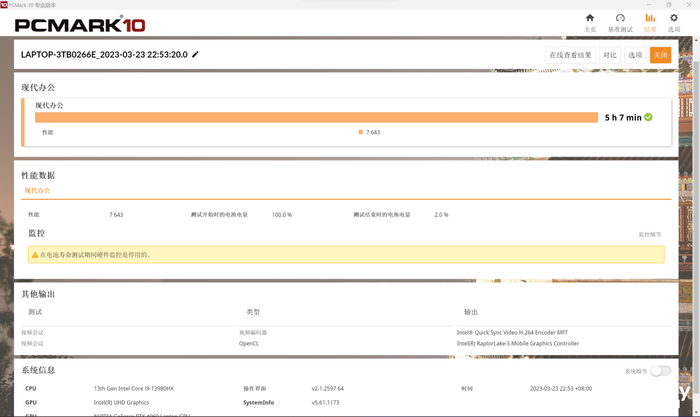
Task: Maximize the PCMark 10 window
Action: (x=668, y=4)
